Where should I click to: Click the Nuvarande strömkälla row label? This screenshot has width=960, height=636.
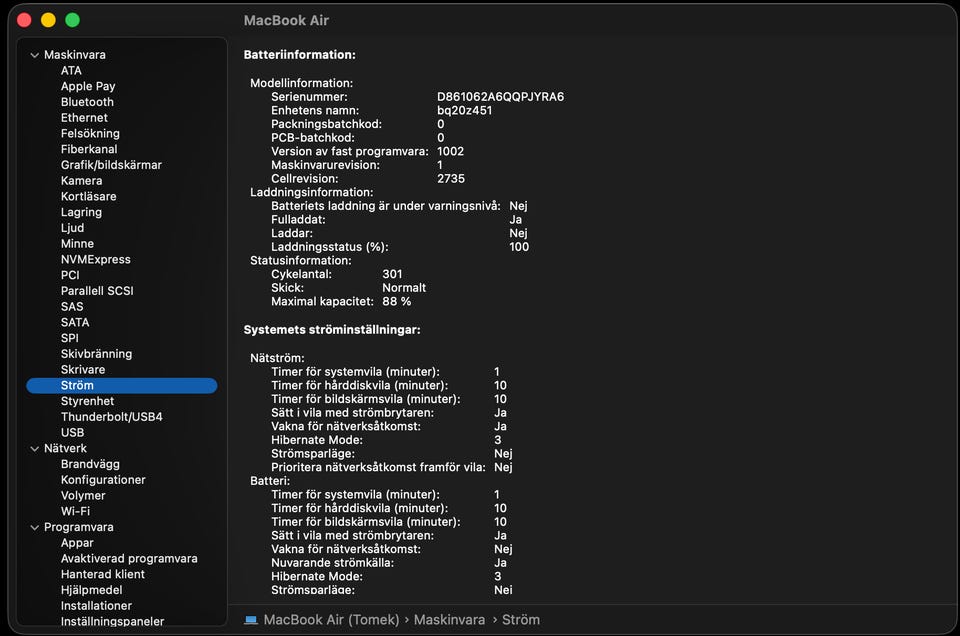(x=332, y=563)
